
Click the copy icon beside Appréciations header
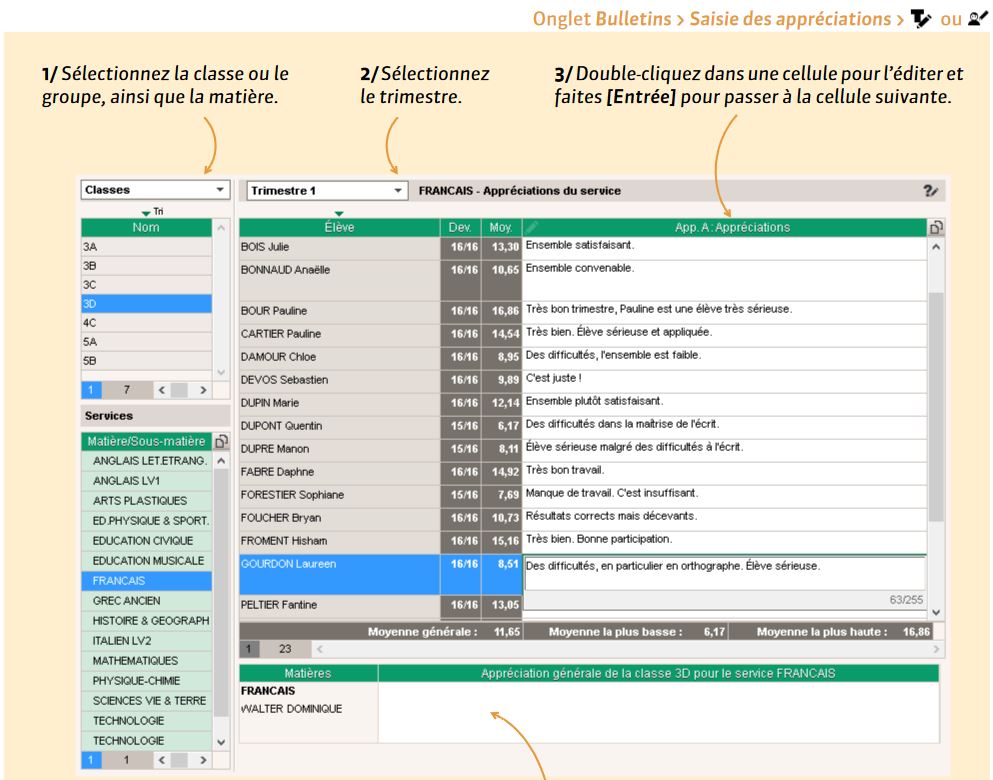tap(935, 228)
